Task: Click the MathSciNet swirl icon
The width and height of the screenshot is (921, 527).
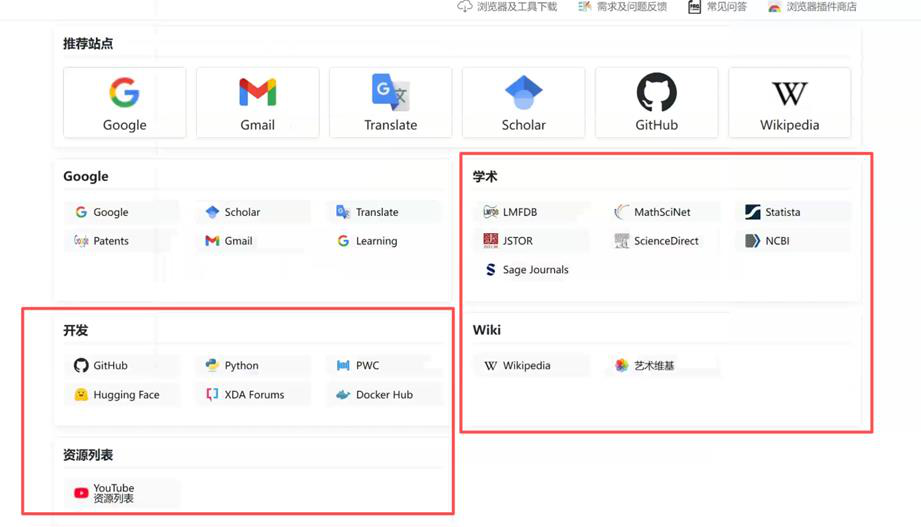Action: click(x=621, y=212)
